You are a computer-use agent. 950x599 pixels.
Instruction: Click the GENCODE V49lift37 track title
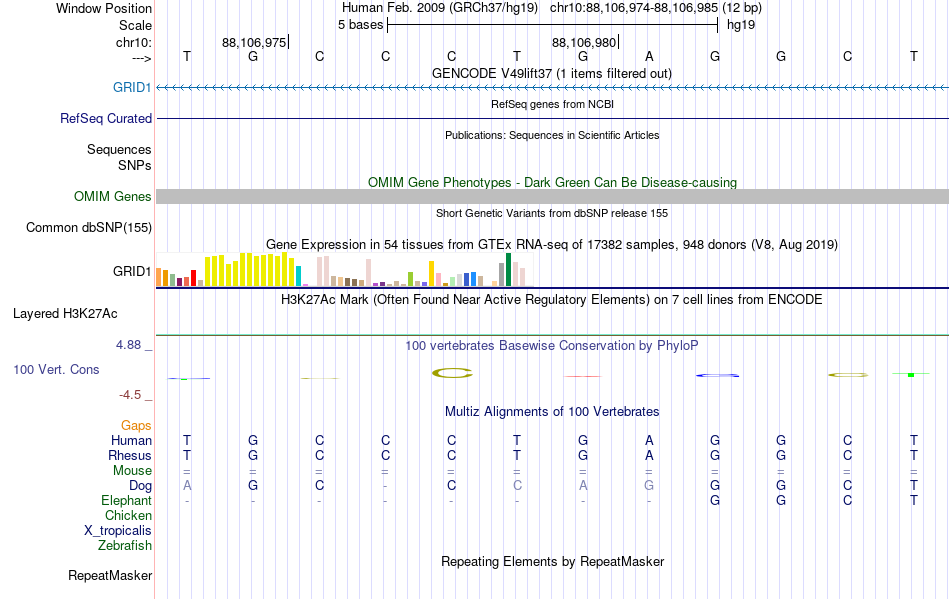coord(552,73)
